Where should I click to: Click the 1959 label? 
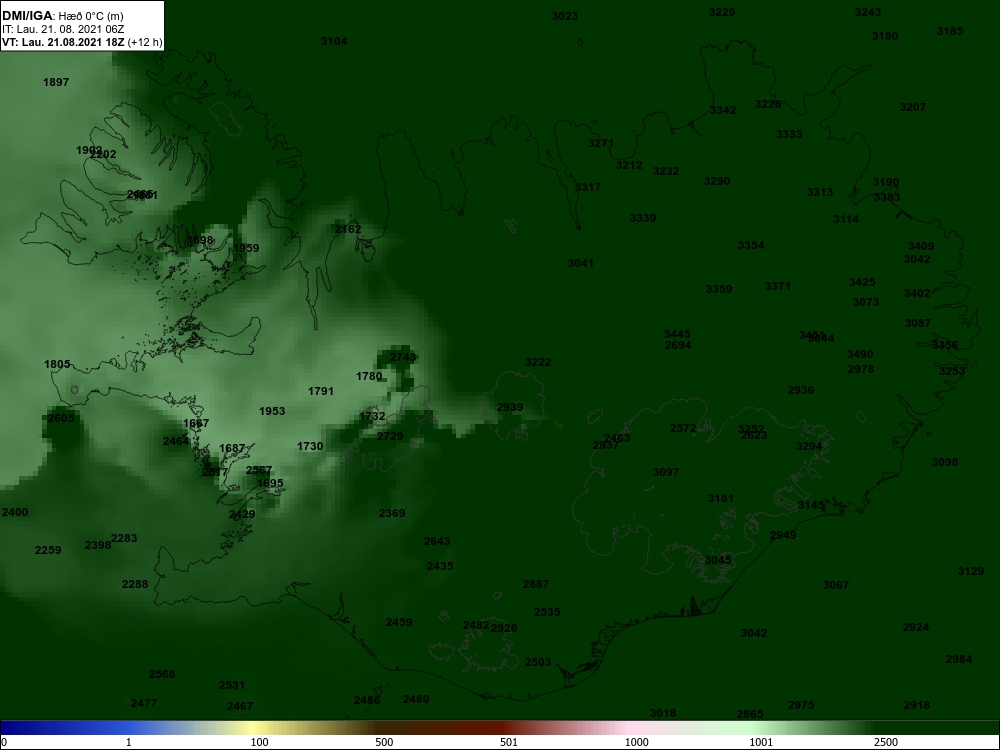(246, 248)
